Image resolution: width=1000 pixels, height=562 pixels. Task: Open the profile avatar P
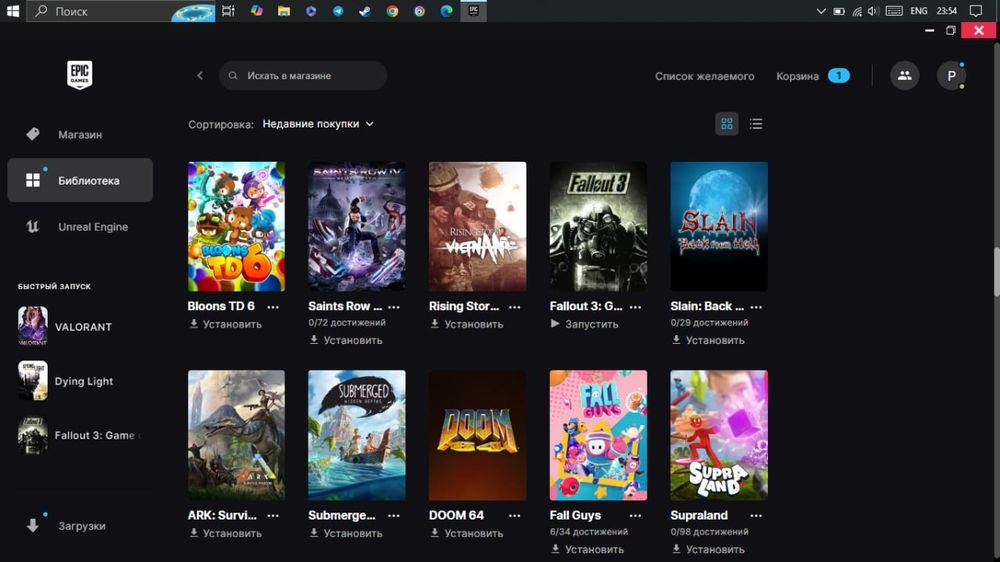[x=951, y=75]
